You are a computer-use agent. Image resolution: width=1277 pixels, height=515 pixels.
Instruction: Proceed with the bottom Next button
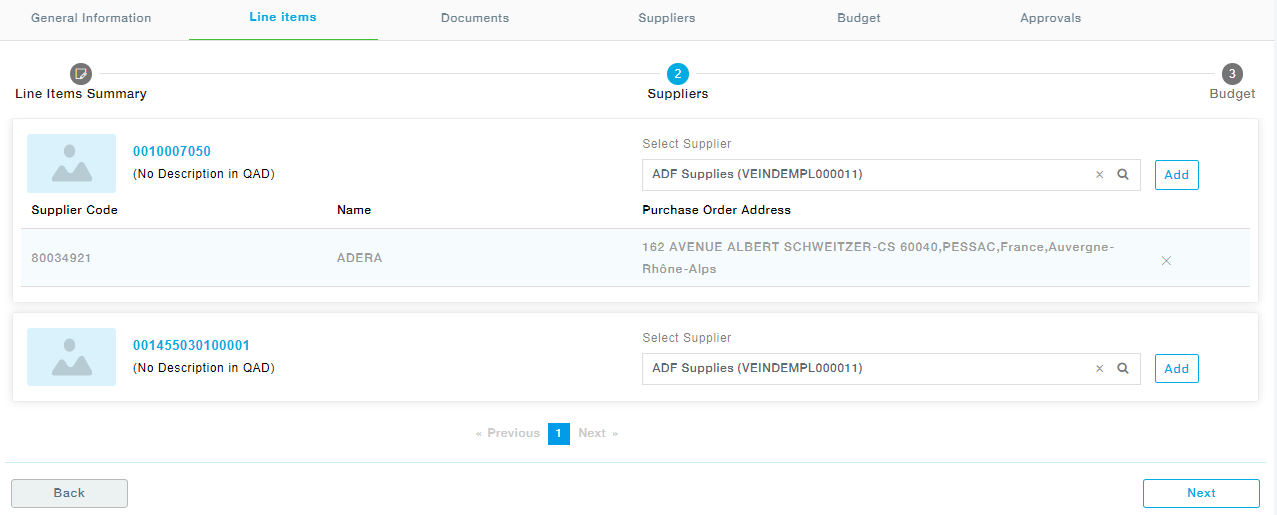1201,493
